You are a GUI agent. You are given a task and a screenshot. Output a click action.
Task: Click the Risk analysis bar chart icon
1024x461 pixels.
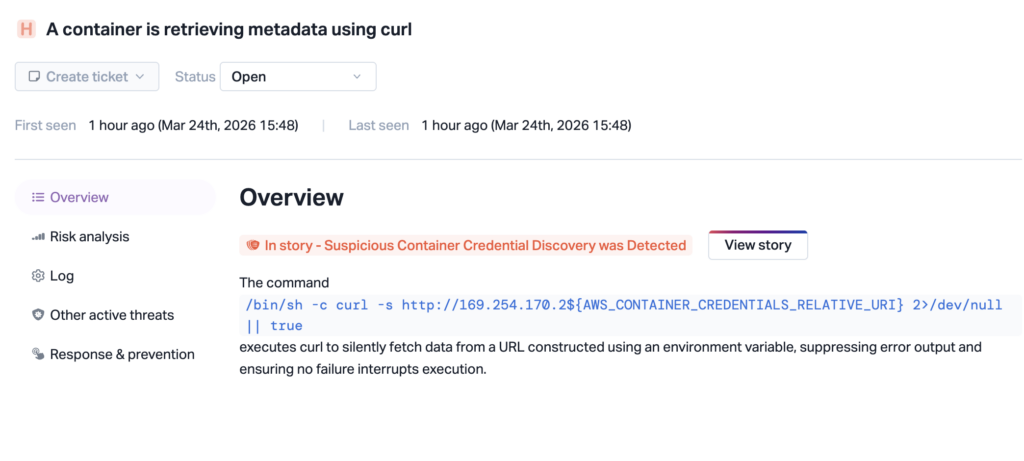(x=38, y=237)
